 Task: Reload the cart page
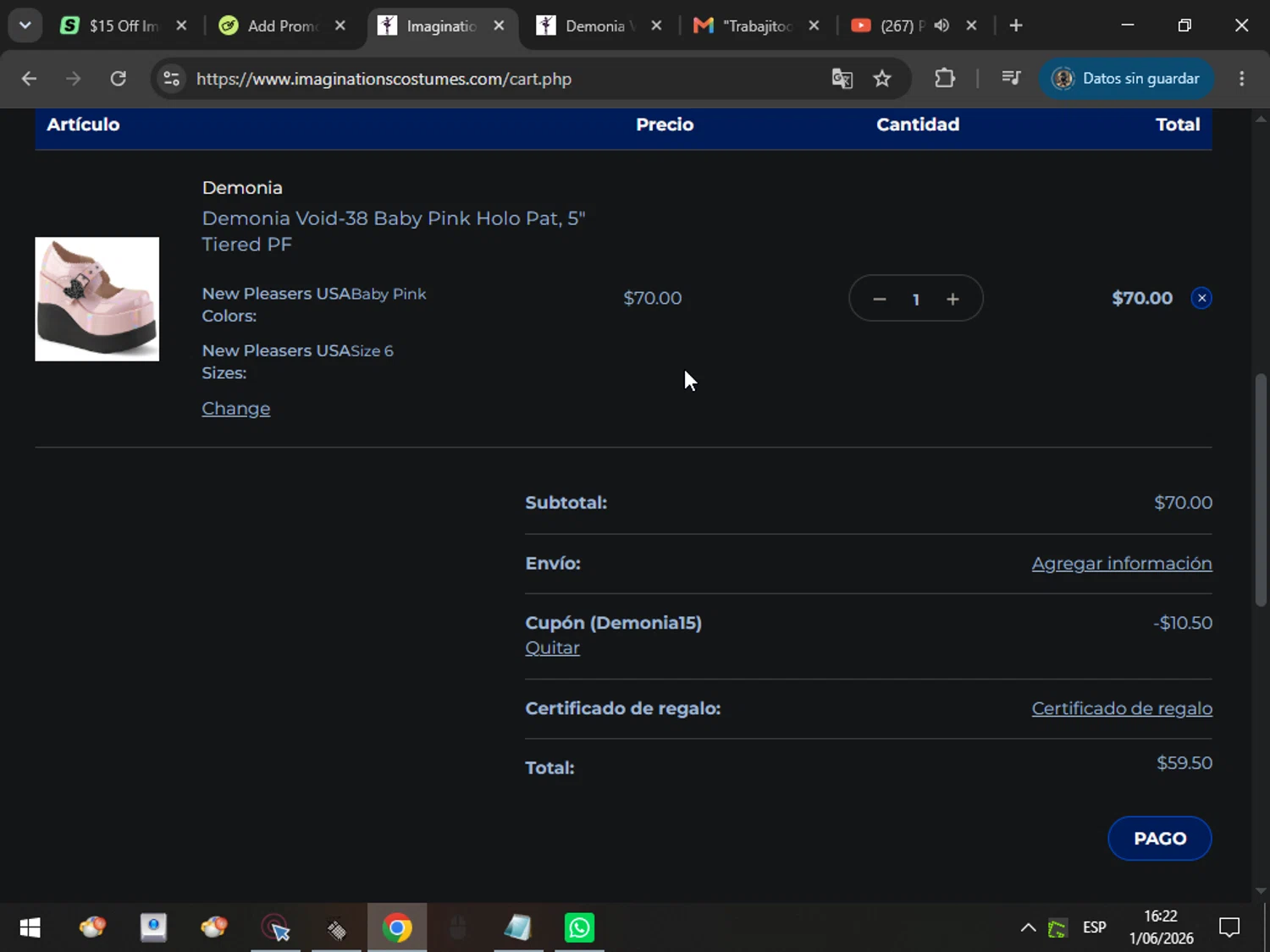[x=119, y=79]
